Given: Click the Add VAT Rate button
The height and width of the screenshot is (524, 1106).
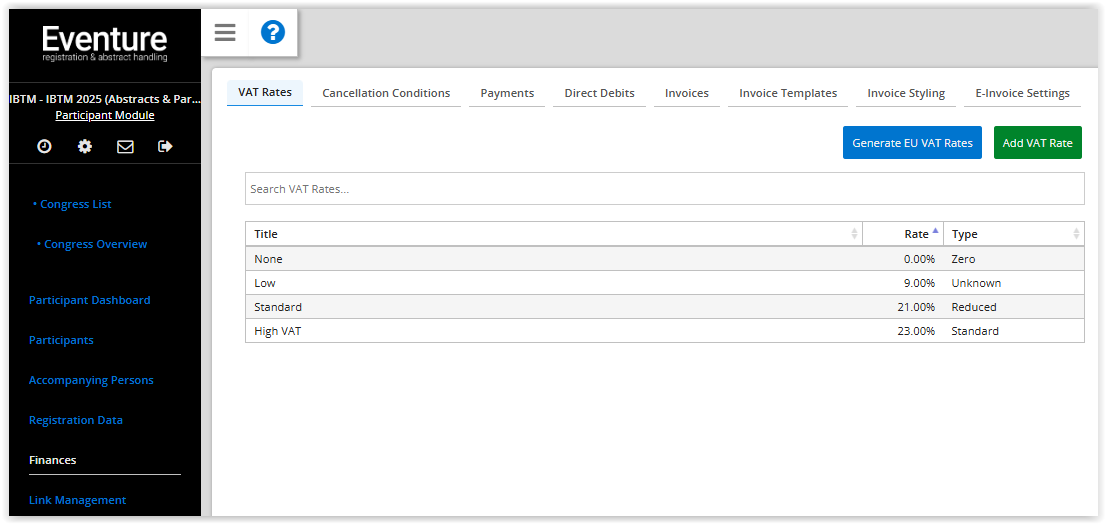Looking at the screenshot, I should 1037,143.
